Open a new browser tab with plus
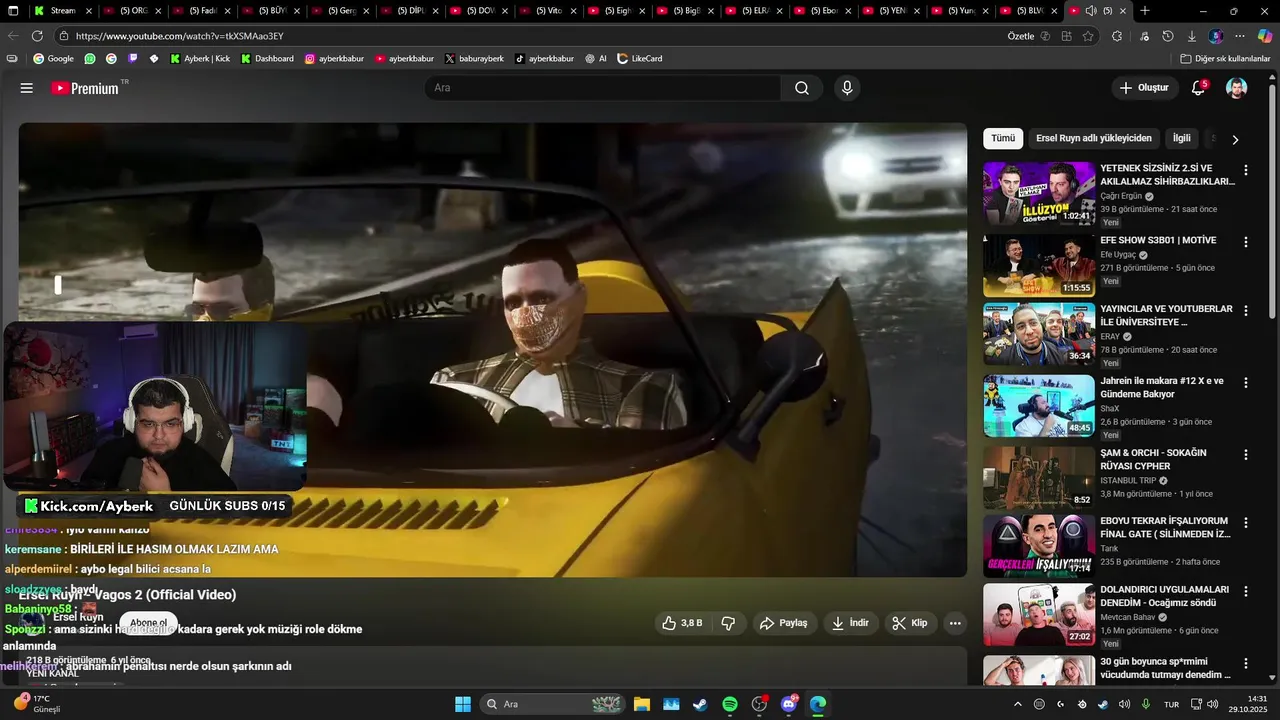Viewport: 1280px width, 720px height. click(1145, 11)
